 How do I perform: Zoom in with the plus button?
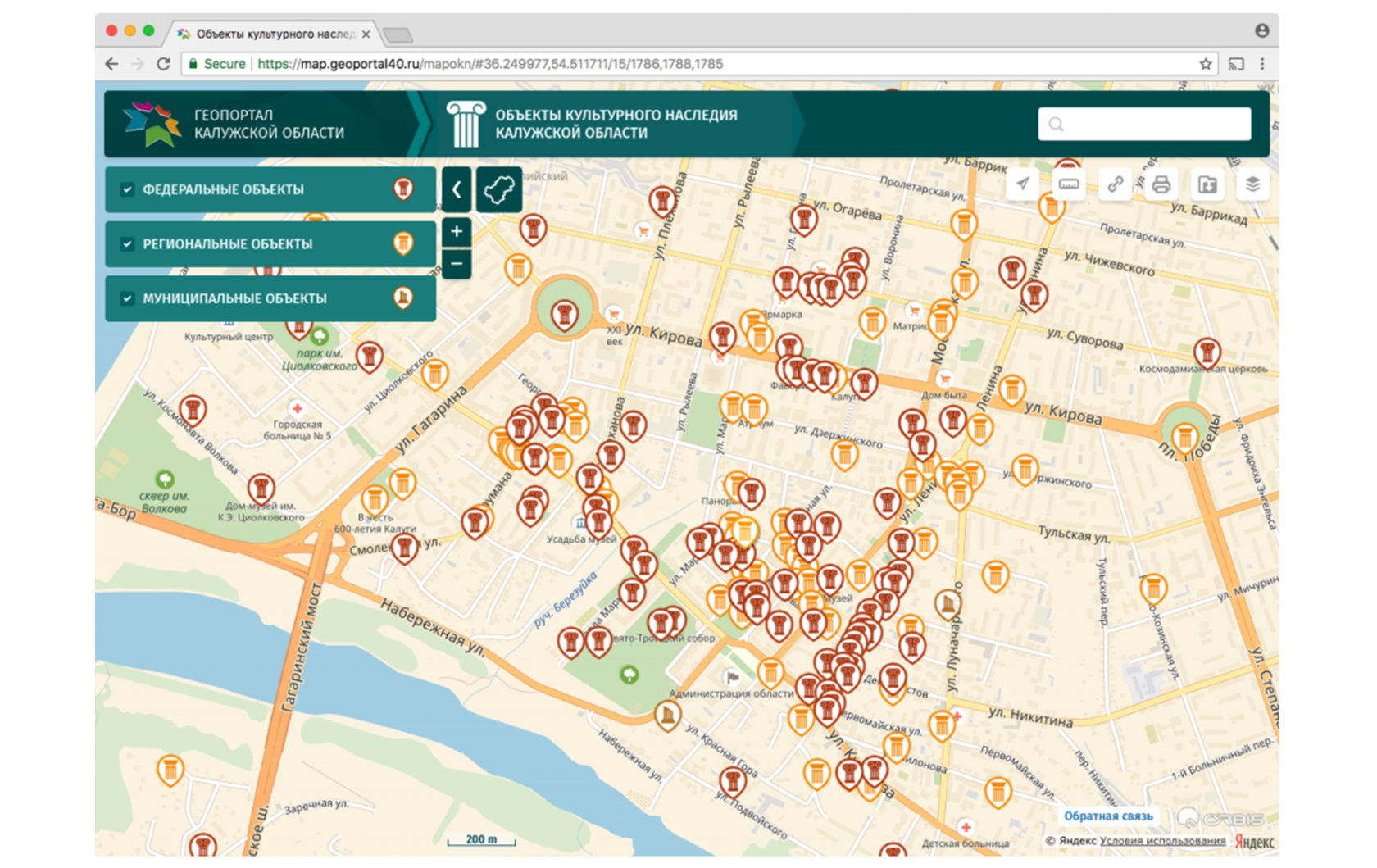tap(457, 232)
